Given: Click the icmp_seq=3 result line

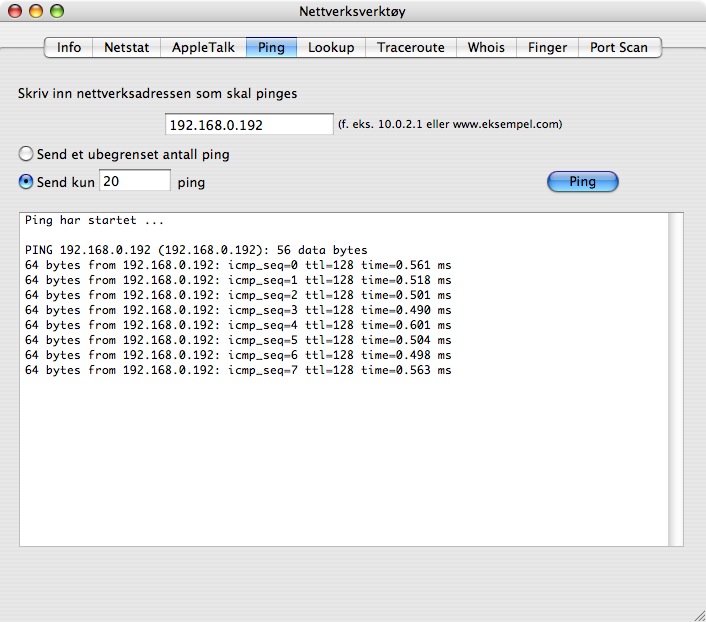Looking at the screenshot, I should 238,310.
